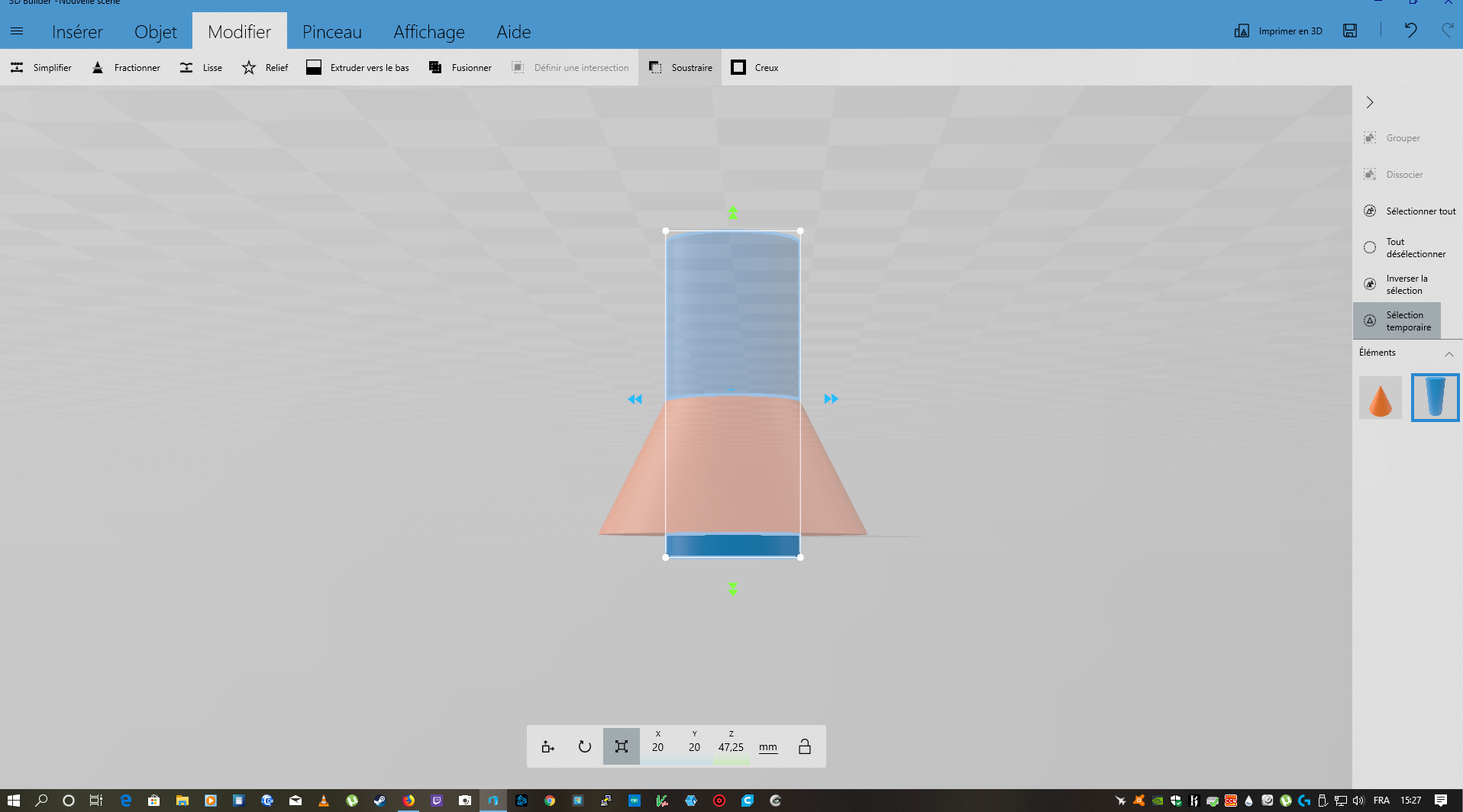
Task: Collapse the Éléments section
Action: click(x=1448, y=353)
